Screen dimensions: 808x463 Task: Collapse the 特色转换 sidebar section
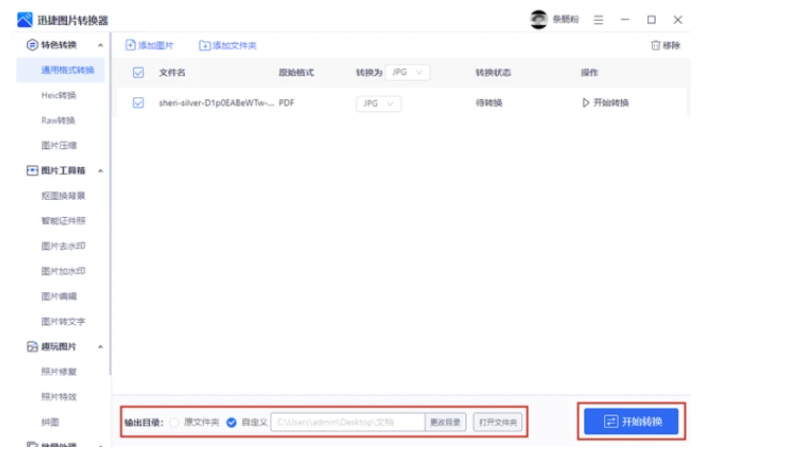pos(100,45)
